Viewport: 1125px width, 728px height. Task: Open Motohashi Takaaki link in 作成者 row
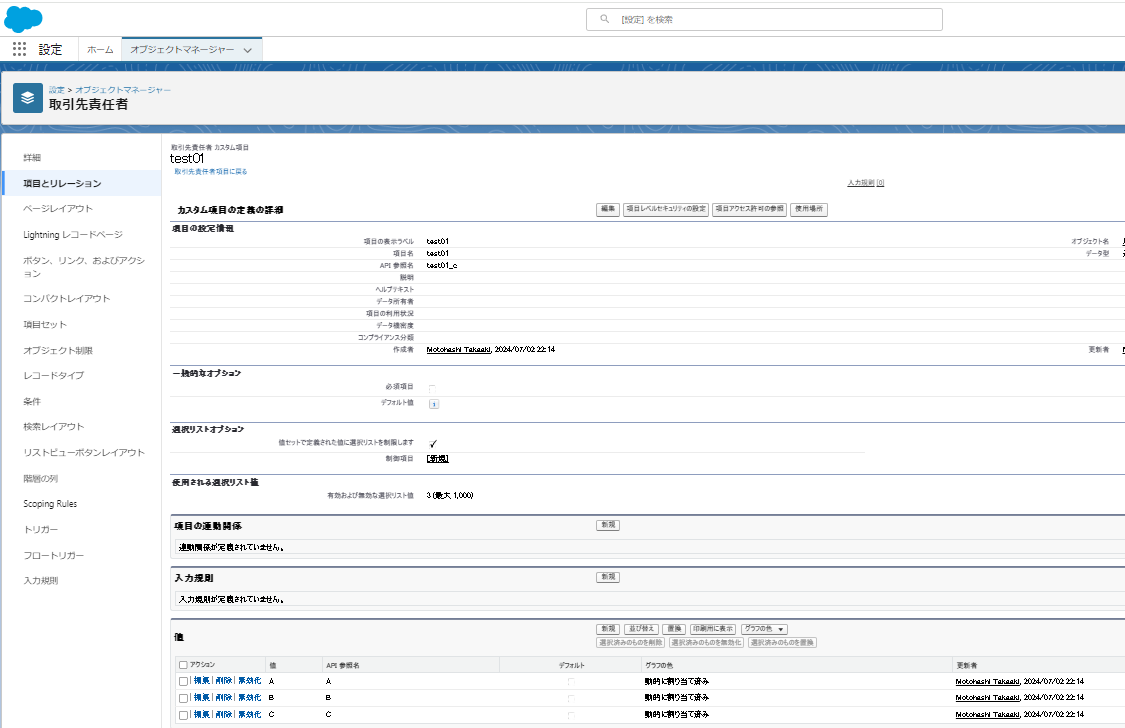click(x=458, y=349)
